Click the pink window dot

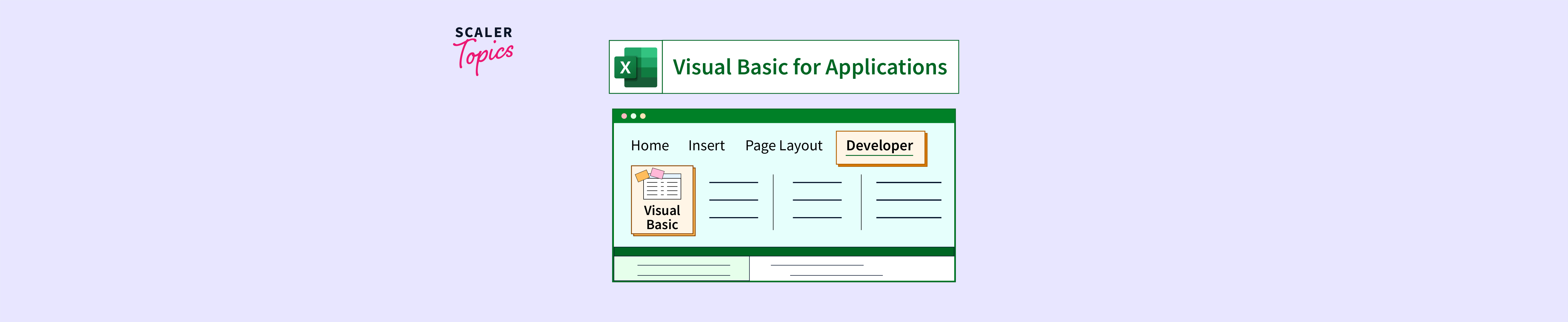point(624,116)
